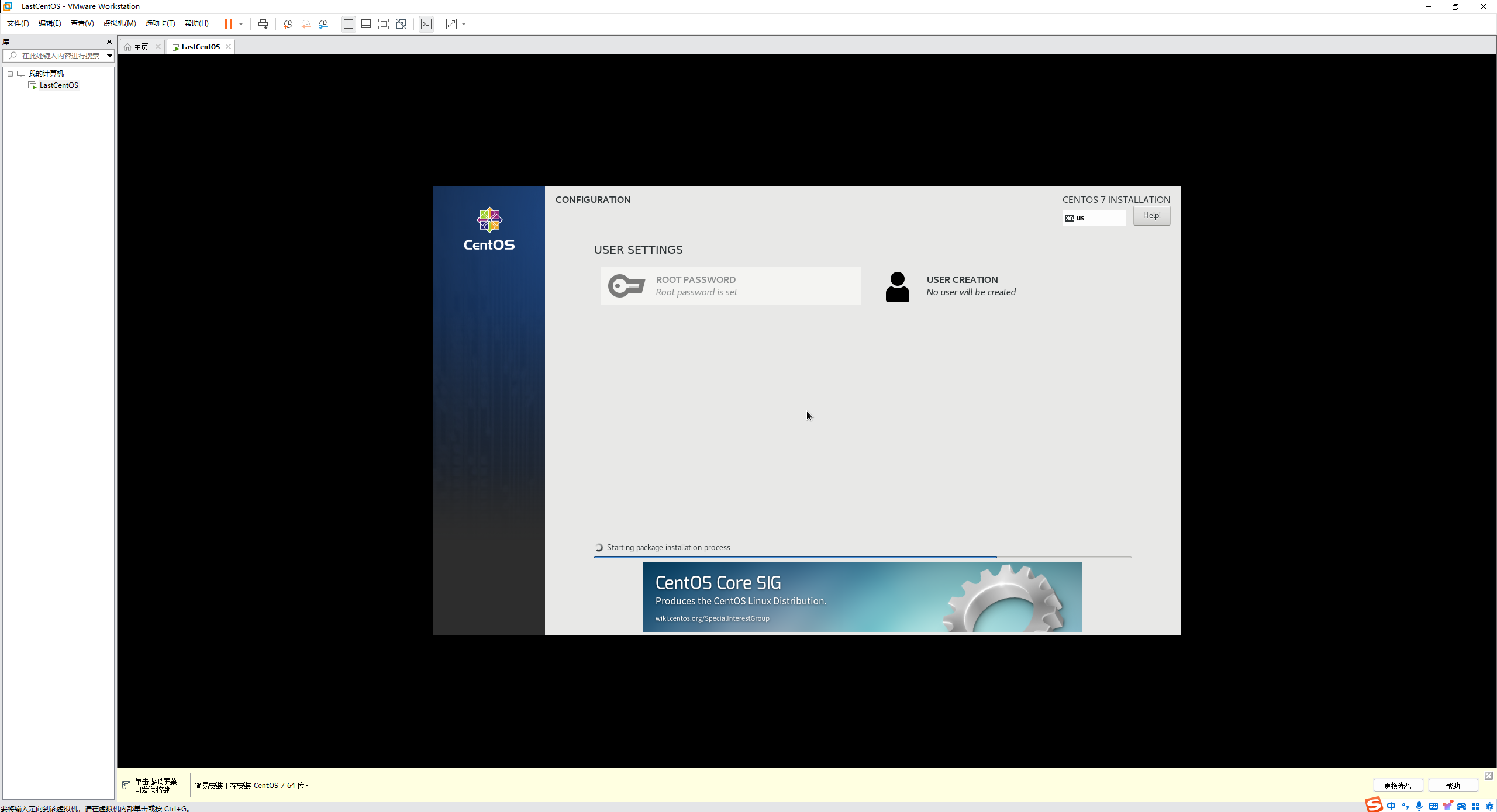Pause the virtual machine with the orange pause icon
This screenshot has width=1497, height=812.
(x=229, y=24)
